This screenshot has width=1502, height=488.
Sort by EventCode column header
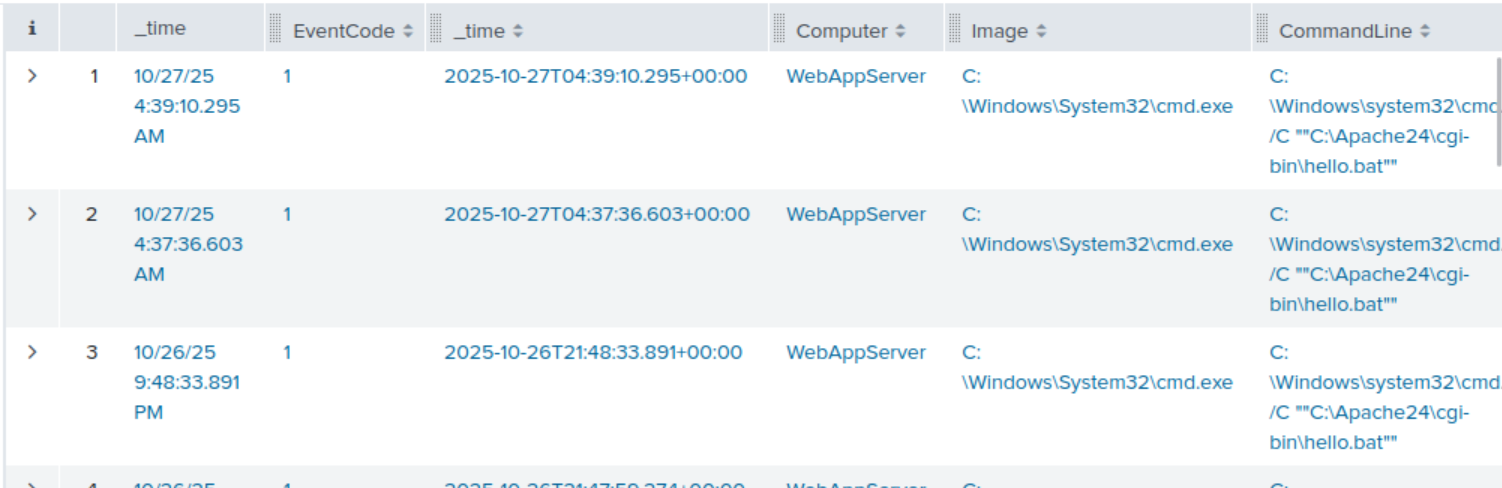352,31
